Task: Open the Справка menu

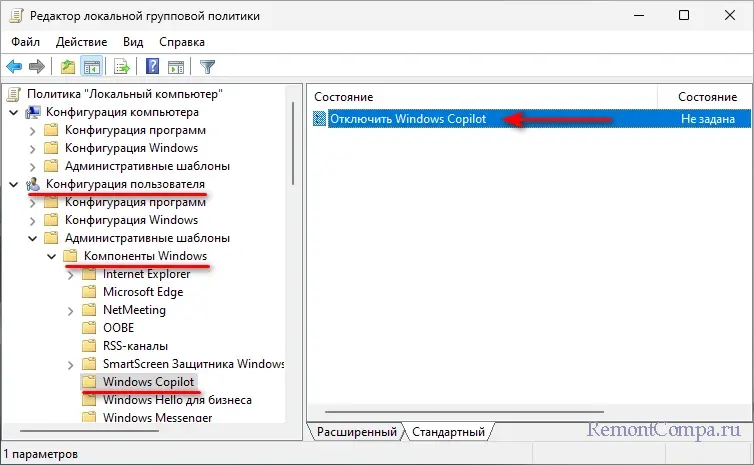Action: tap(182, 42)
